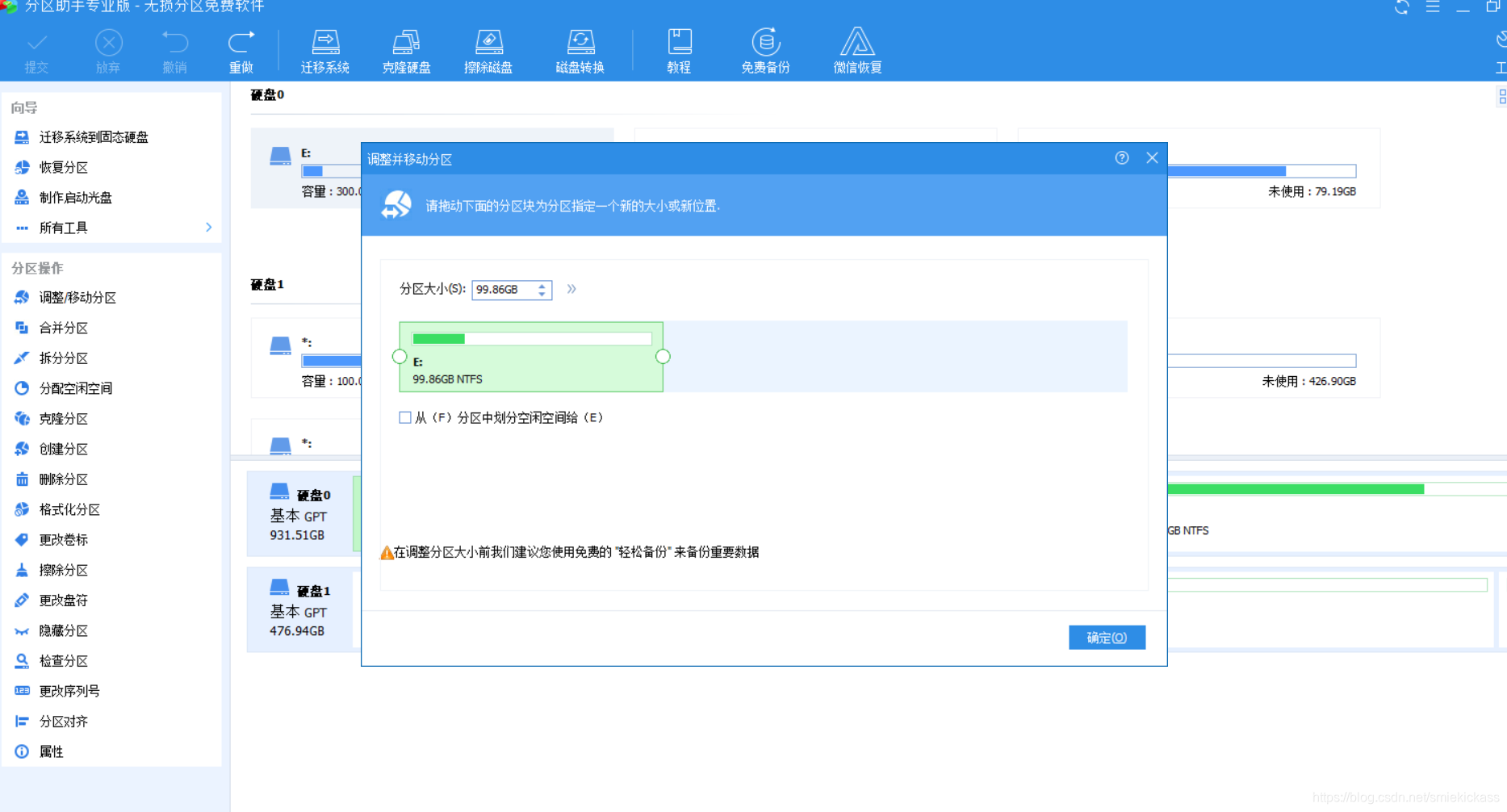Click the 硬盘1 heading label
The height and width of the screenshot is (812, 1507).
267,285
